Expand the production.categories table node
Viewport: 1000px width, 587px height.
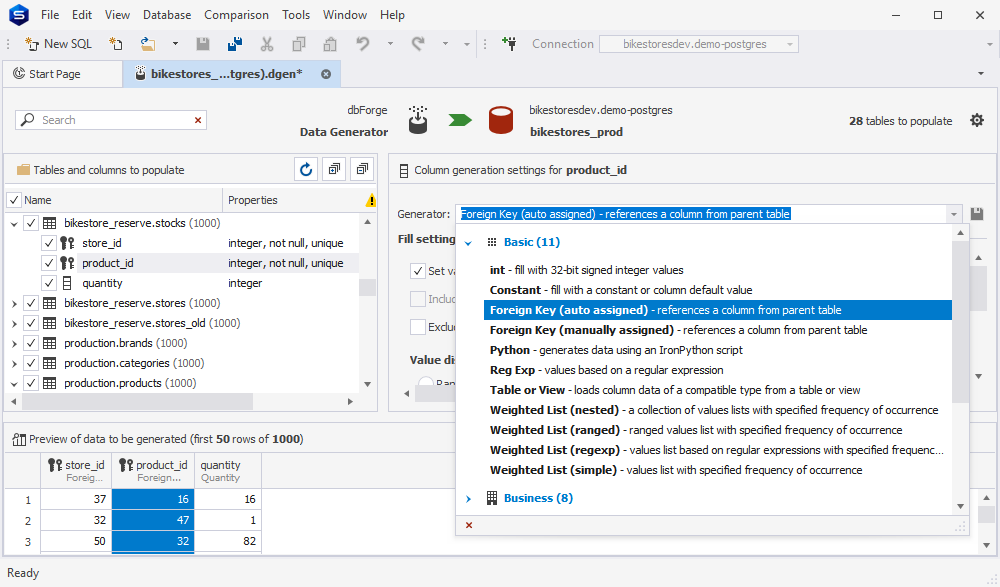14,363
